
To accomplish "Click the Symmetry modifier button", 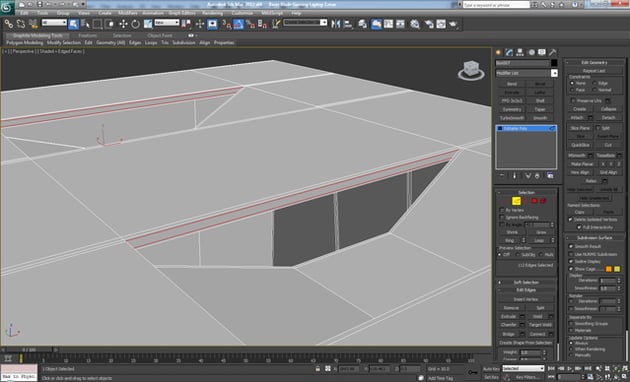I will [512, 109].
